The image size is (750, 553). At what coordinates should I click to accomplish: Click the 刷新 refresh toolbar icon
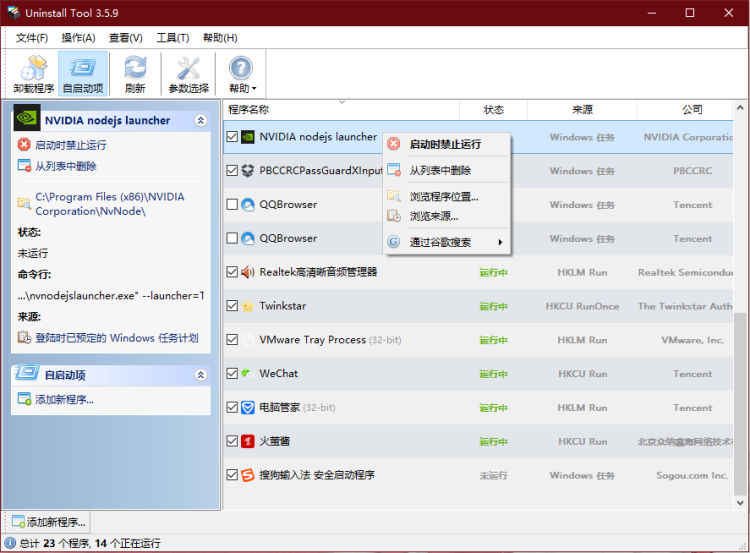coord(135,74)
